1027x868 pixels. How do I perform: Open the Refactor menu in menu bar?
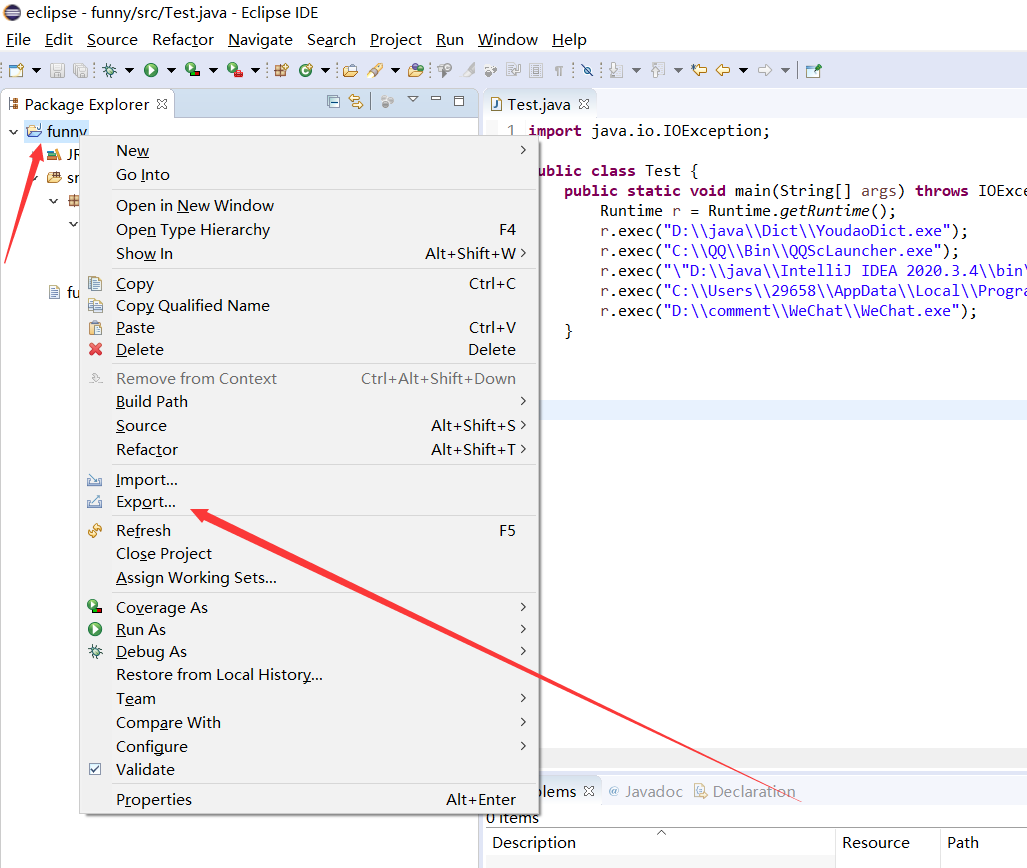point(183,40)
